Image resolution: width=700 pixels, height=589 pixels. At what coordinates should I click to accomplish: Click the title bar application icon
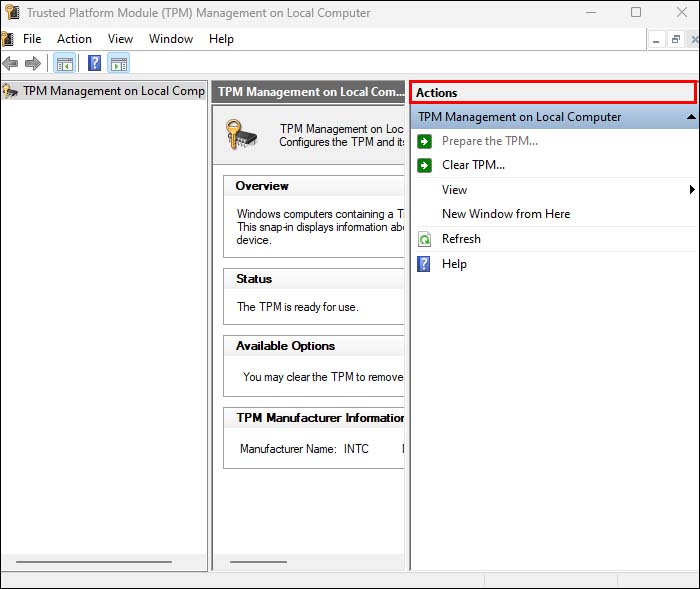click(x=12, y=12)
